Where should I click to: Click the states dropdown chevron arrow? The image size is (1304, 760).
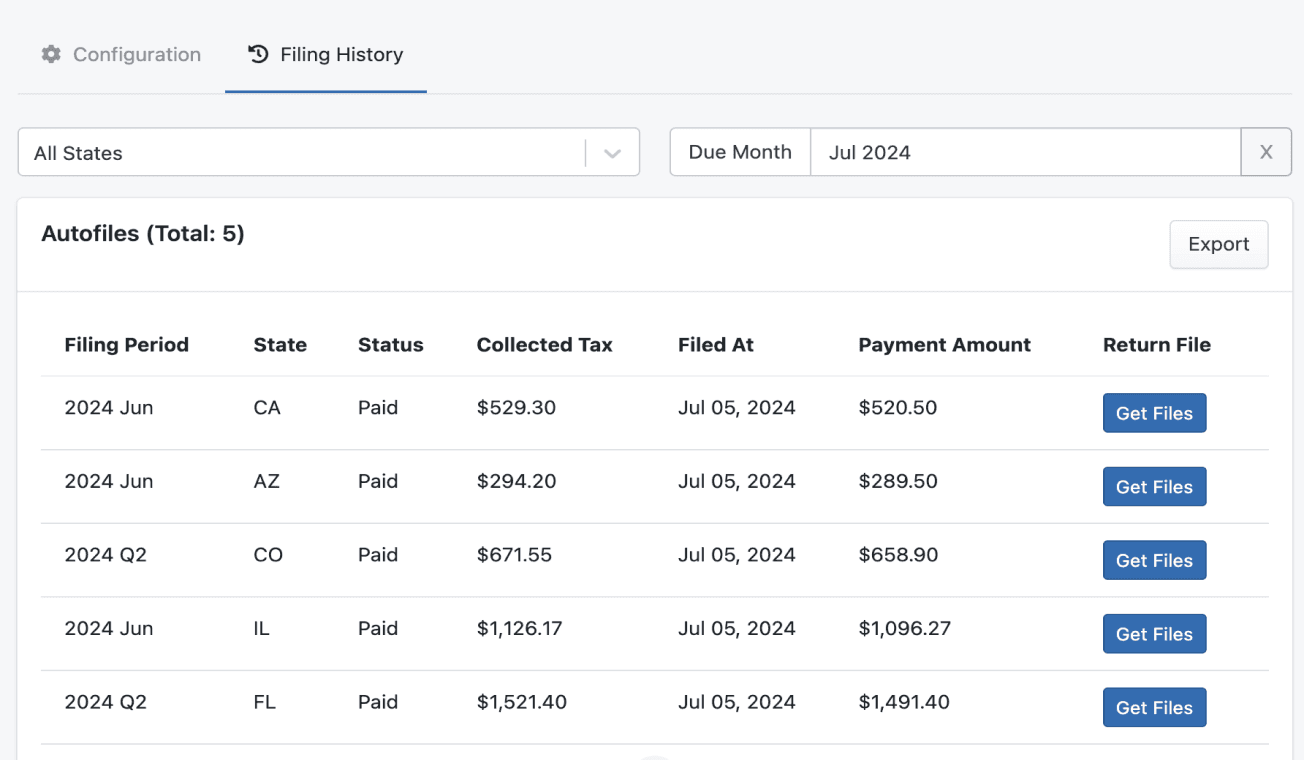613,153
